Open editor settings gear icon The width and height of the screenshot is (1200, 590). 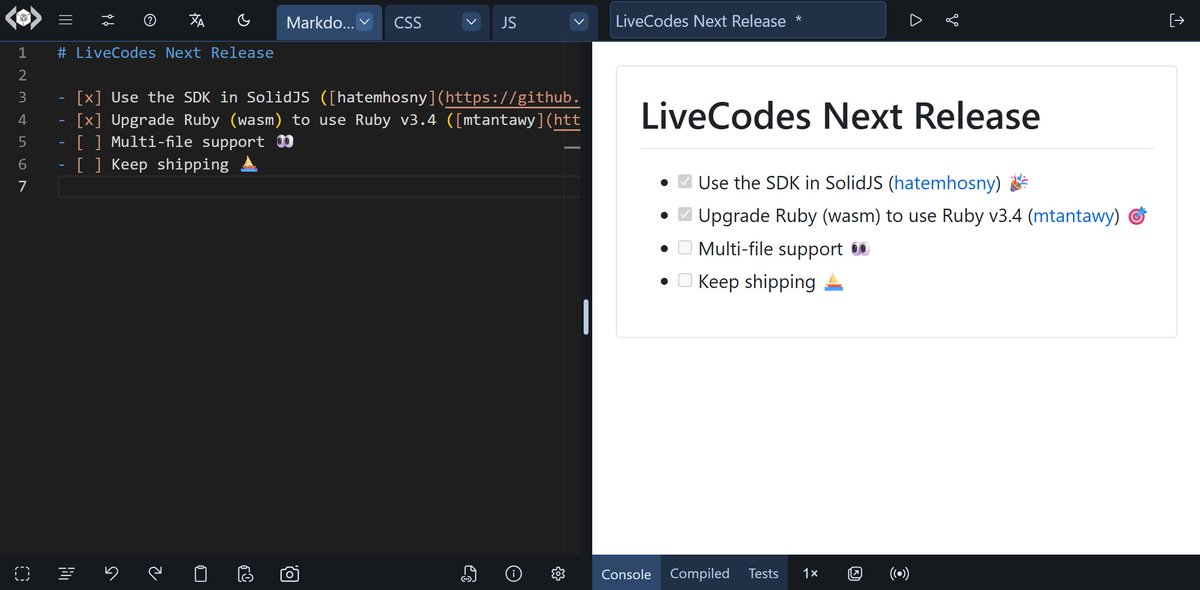click(x=558, y=573)
